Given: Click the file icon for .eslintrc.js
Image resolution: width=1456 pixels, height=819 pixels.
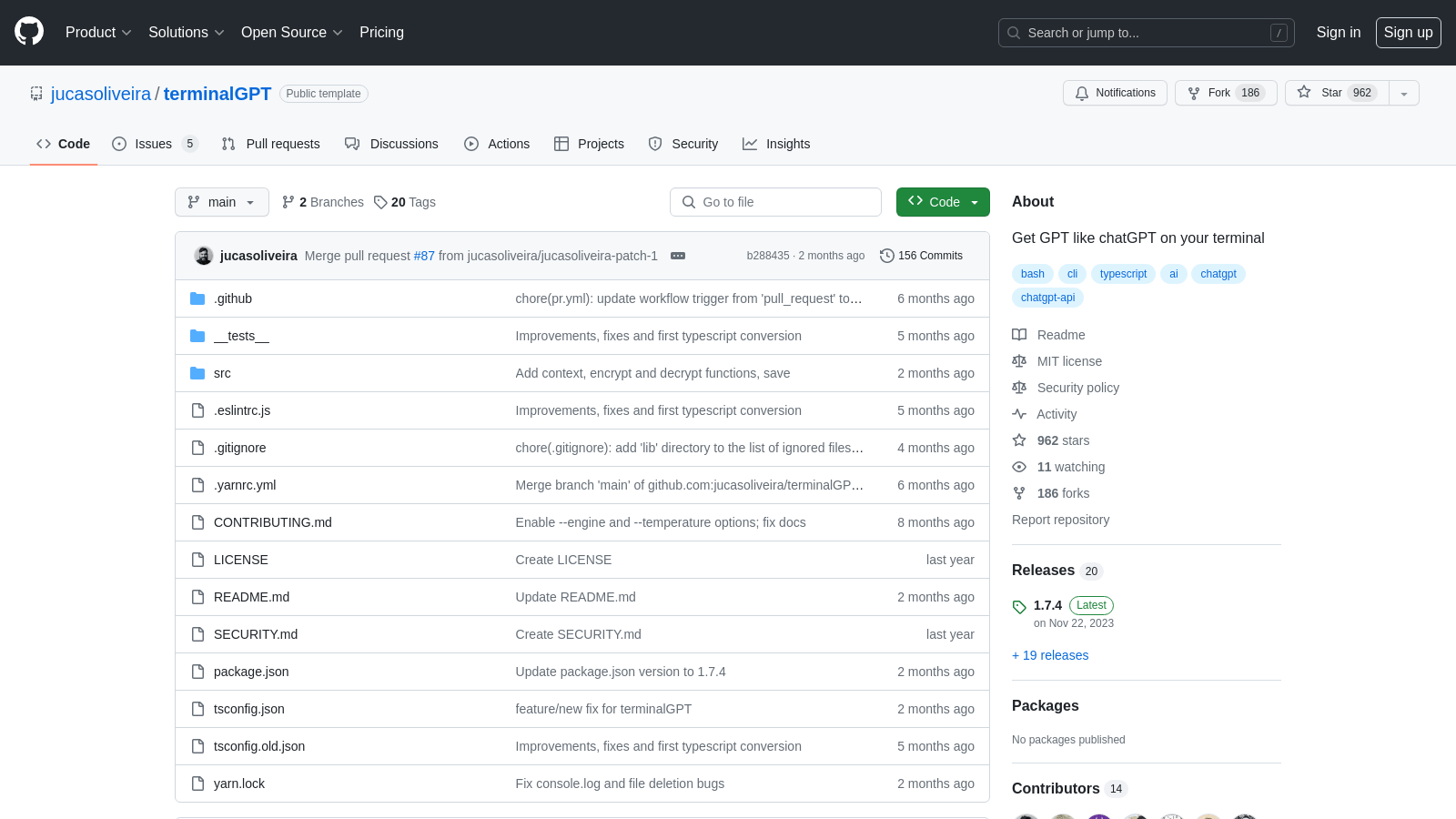Looking at the screenshot, I should tap(197, 410).
